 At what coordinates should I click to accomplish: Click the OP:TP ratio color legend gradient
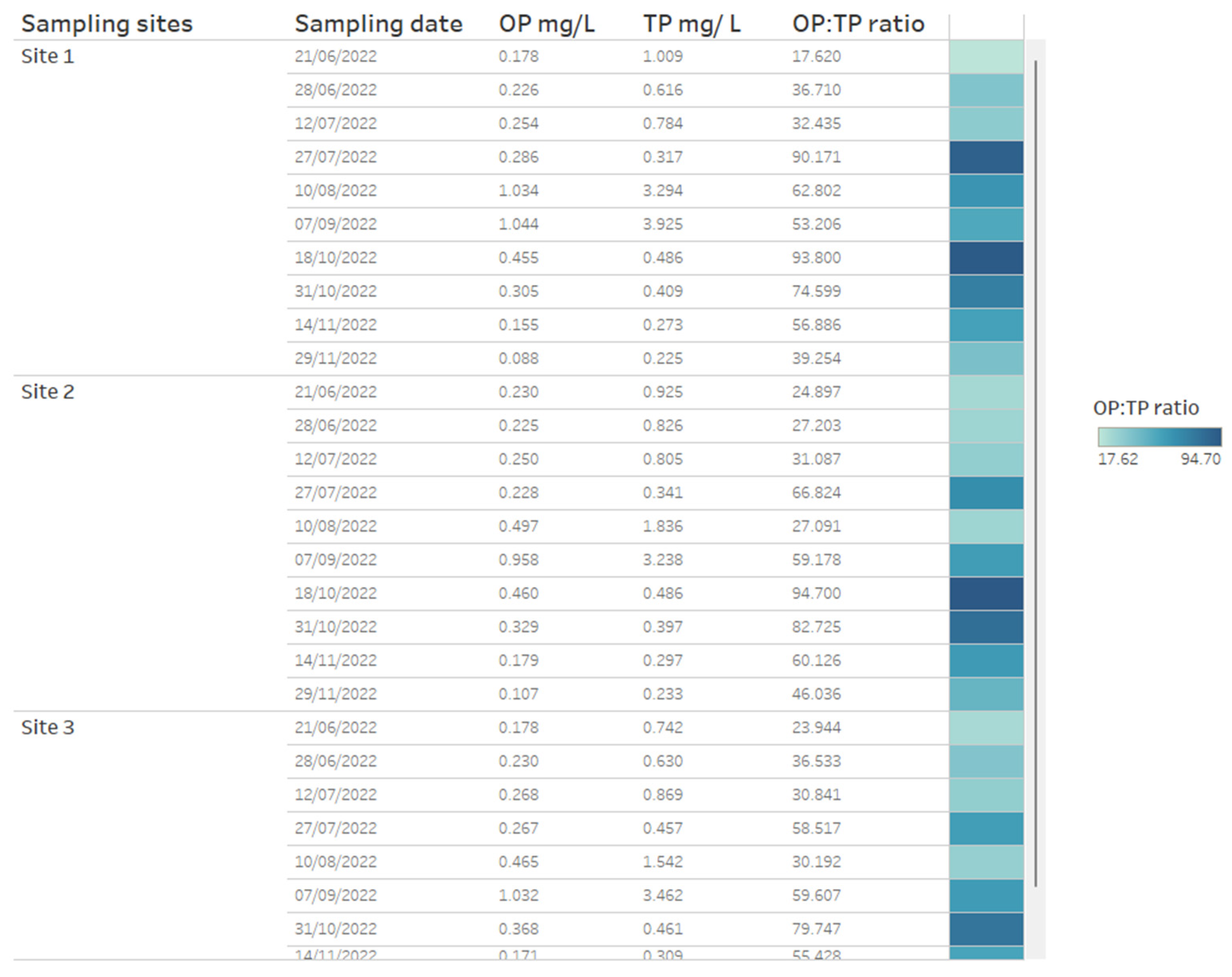[1159, 437]
